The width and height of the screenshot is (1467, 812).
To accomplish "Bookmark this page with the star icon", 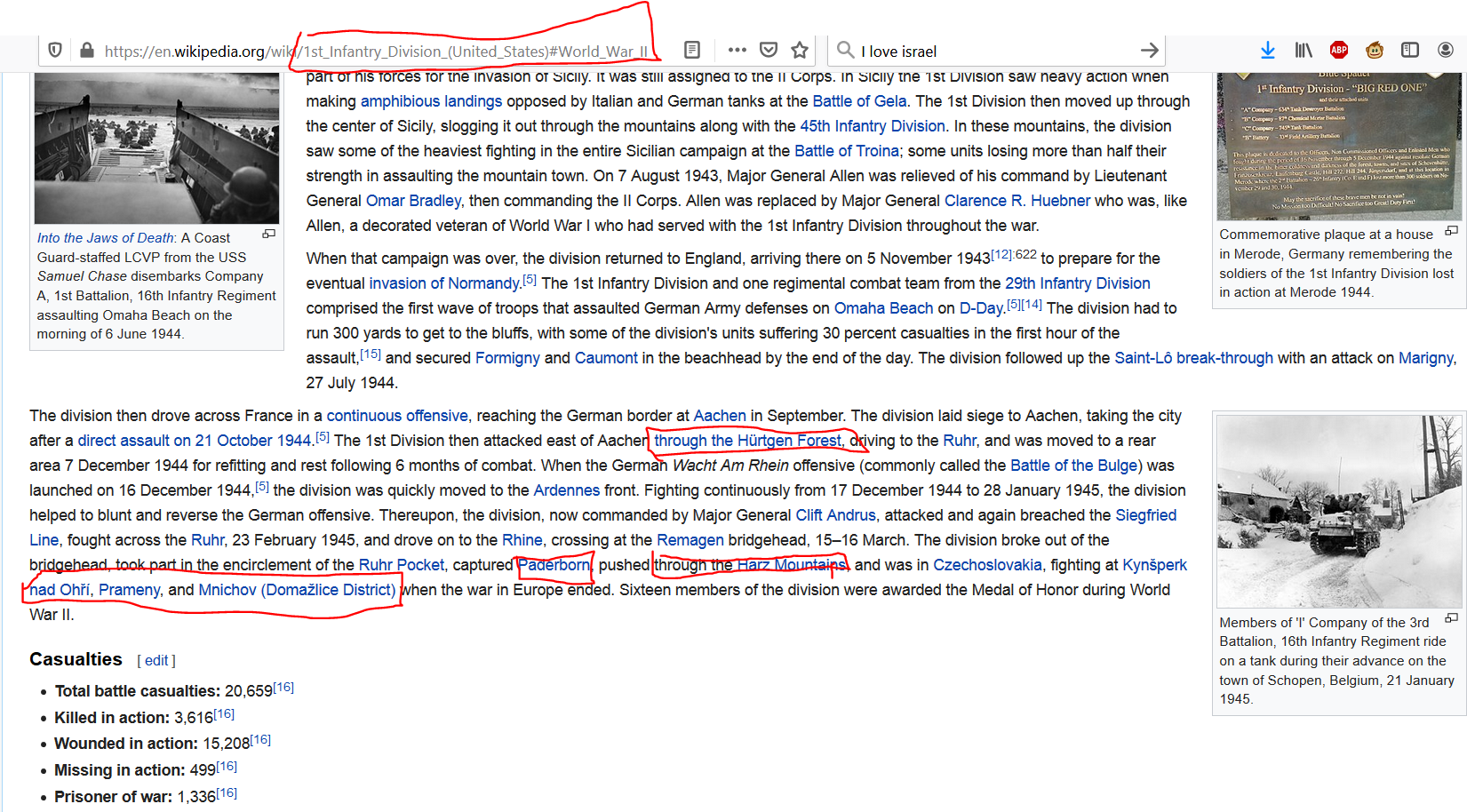I will (x=800, y=50).
